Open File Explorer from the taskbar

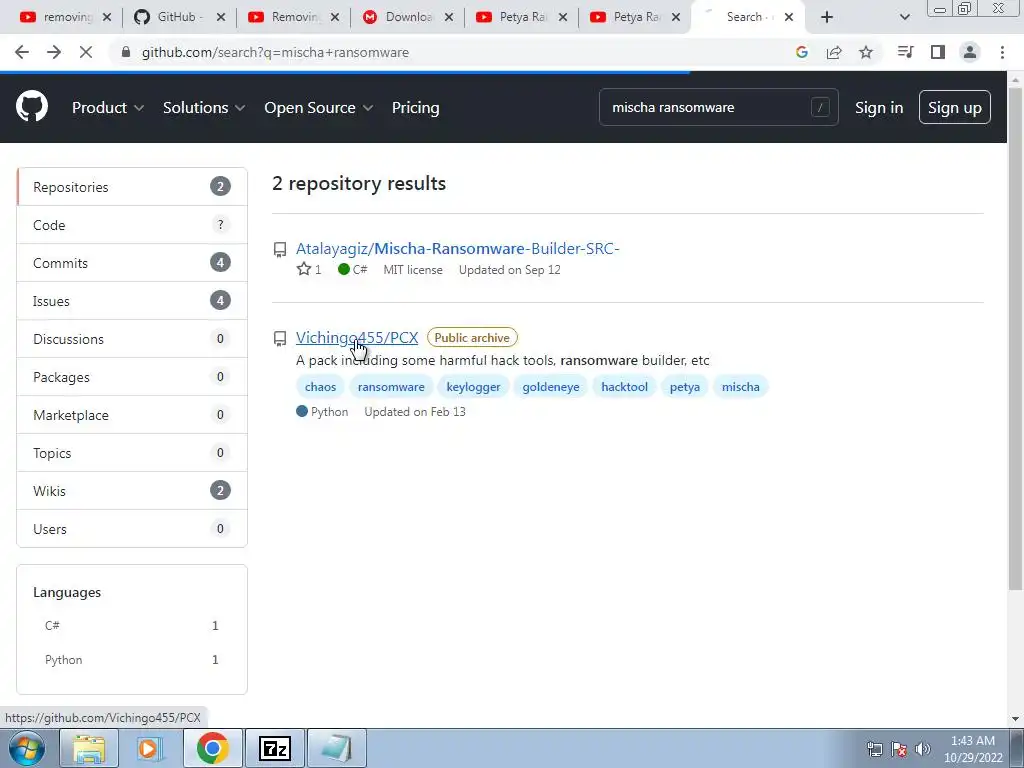pyautogui.click(x=89, y=748)
